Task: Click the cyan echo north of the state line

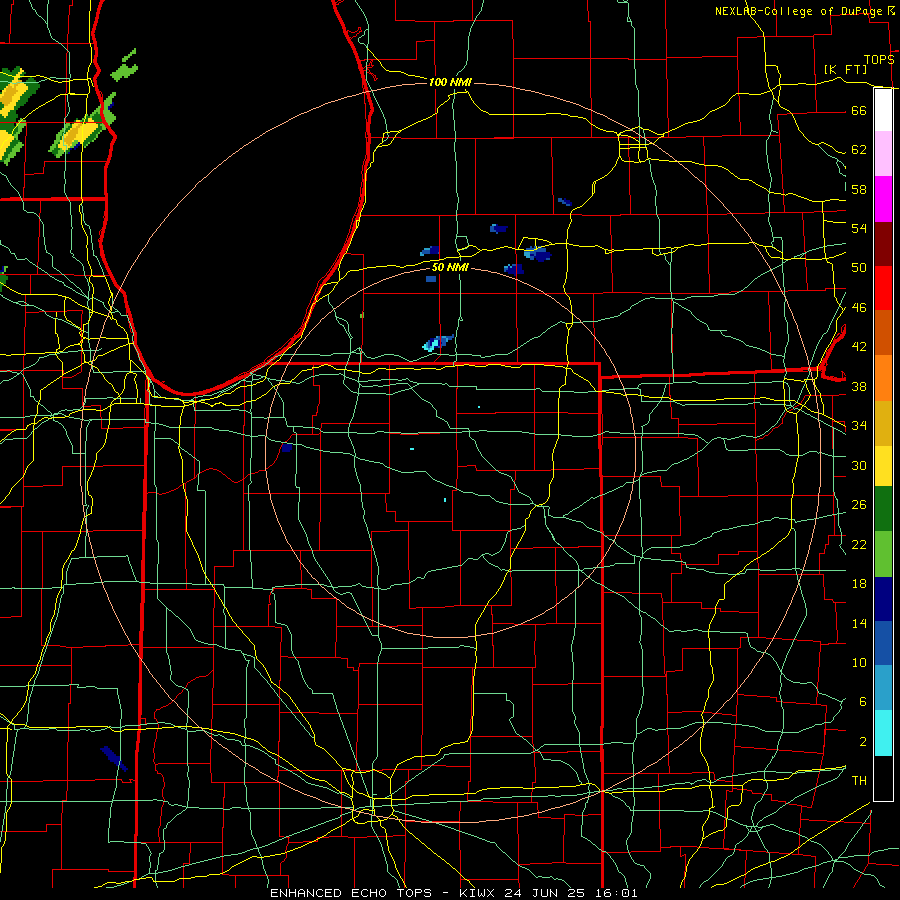Action: tap(438, 343)
